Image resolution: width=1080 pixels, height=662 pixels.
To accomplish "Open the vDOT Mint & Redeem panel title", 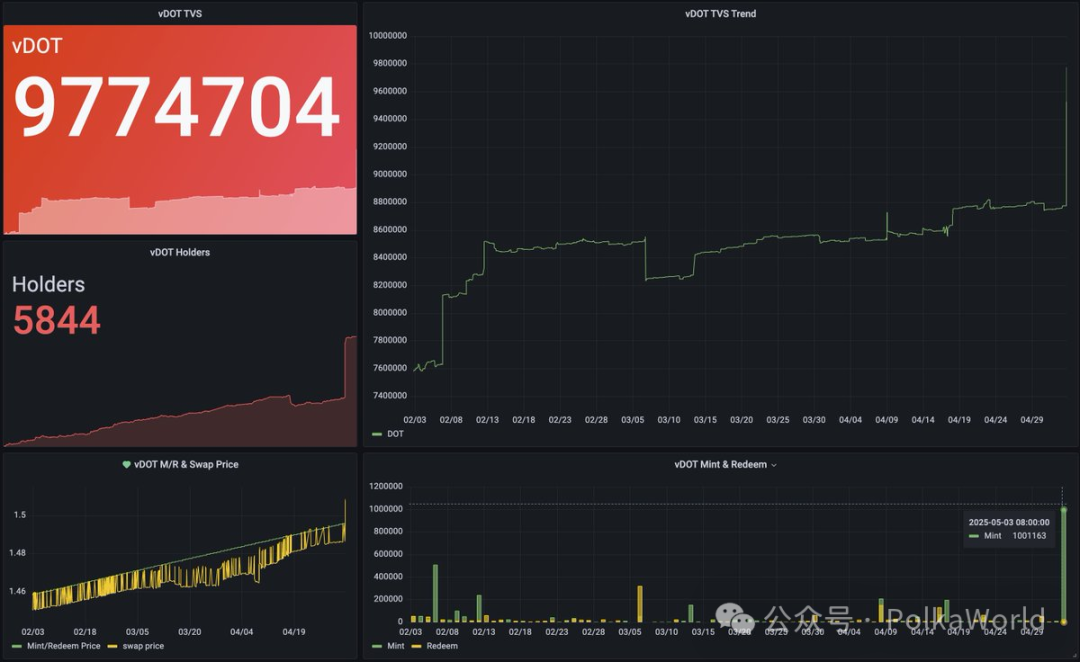I will coord(720,464).
